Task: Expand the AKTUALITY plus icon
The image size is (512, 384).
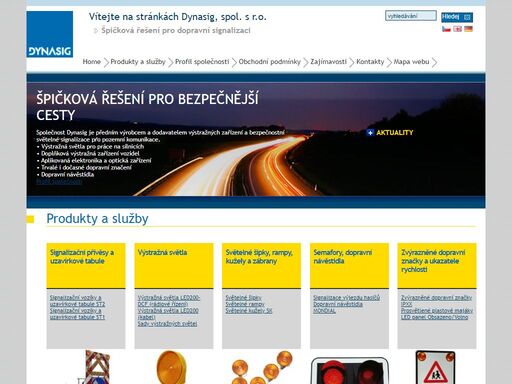Action: click(x=370, y=133)
